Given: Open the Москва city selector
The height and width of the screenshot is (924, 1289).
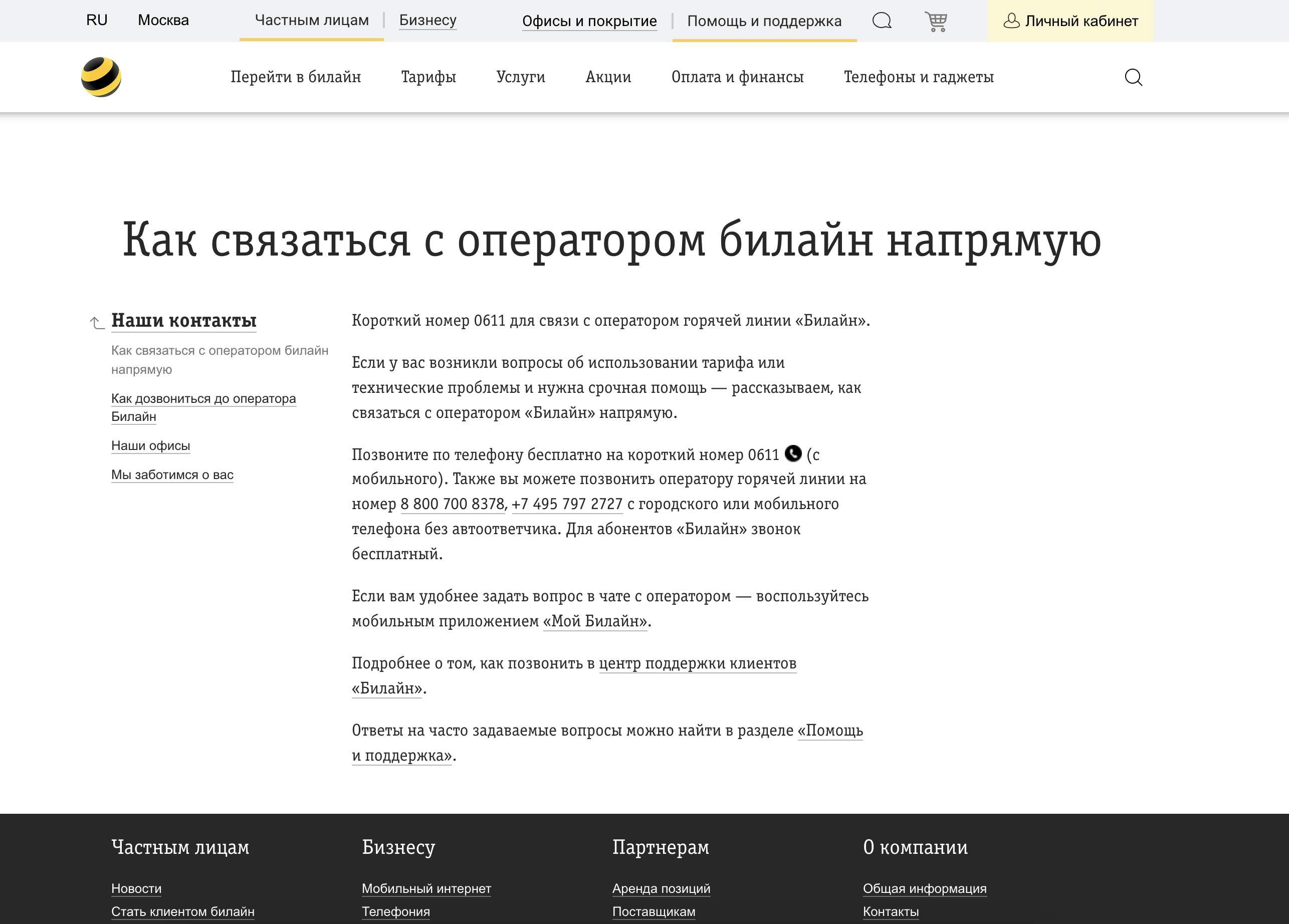Looking at the screenshot, I should [163, 21].
